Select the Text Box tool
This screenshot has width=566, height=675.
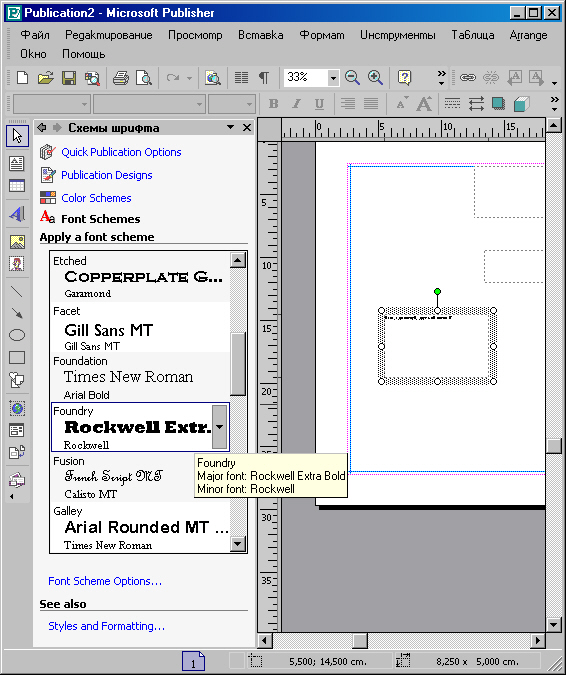(17, 164)
